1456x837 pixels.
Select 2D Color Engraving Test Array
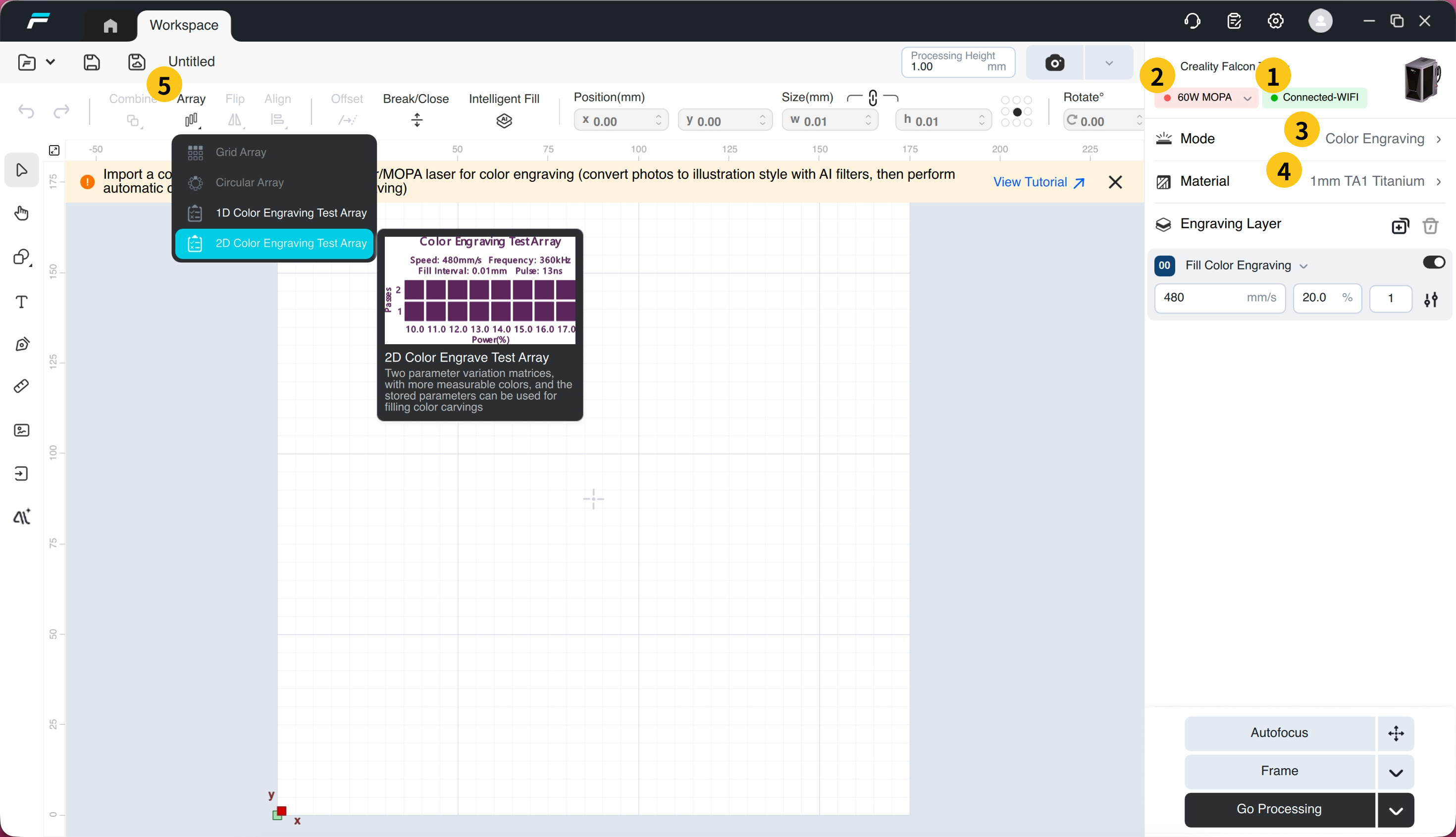274,243
